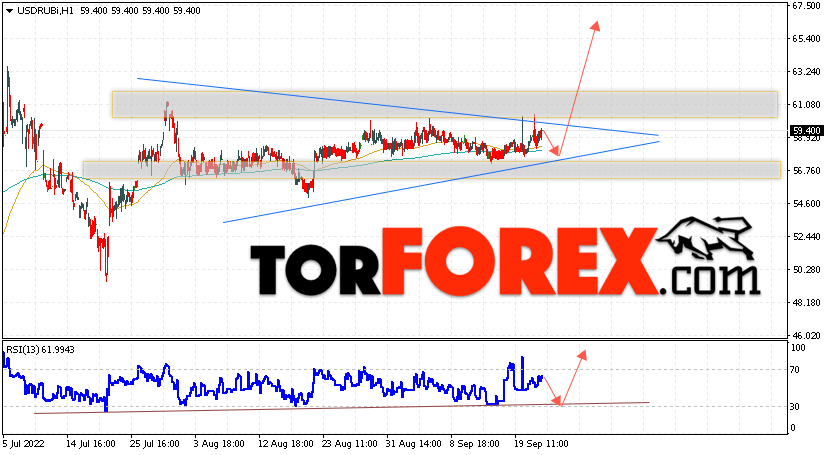Select the current price label 59.400
The height and width of the screenshot is (455, 828).
[807, 130]
